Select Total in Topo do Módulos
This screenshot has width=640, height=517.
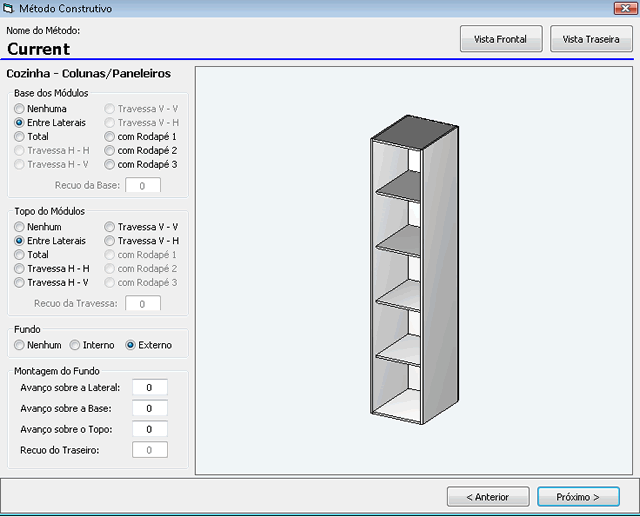pyautogui.click(x=31, y=255)
